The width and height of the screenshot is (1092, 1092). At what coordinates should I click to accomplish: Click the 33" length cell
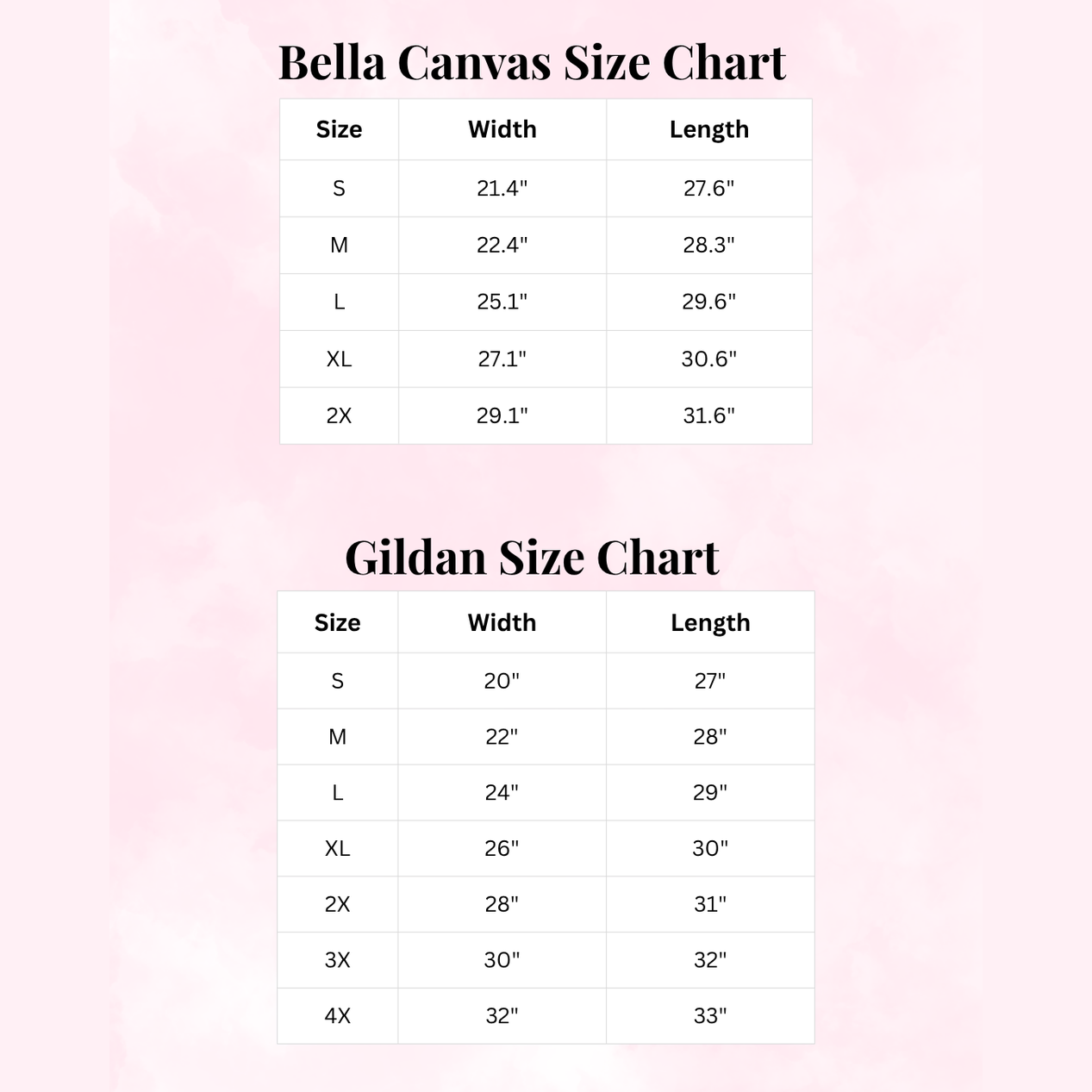(x=710, y=1016)
